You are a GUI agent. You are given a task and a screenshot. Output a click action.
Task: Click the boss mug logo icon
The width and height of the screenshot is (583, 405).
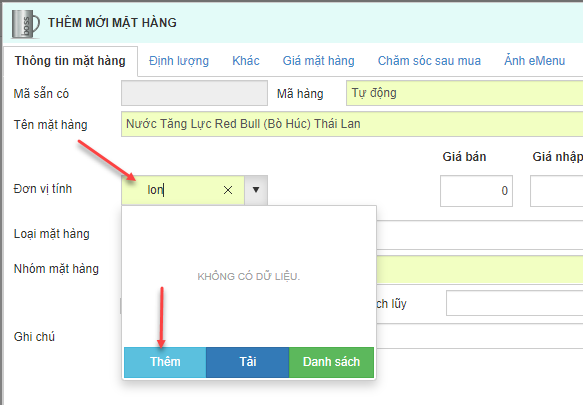[25, 24]
